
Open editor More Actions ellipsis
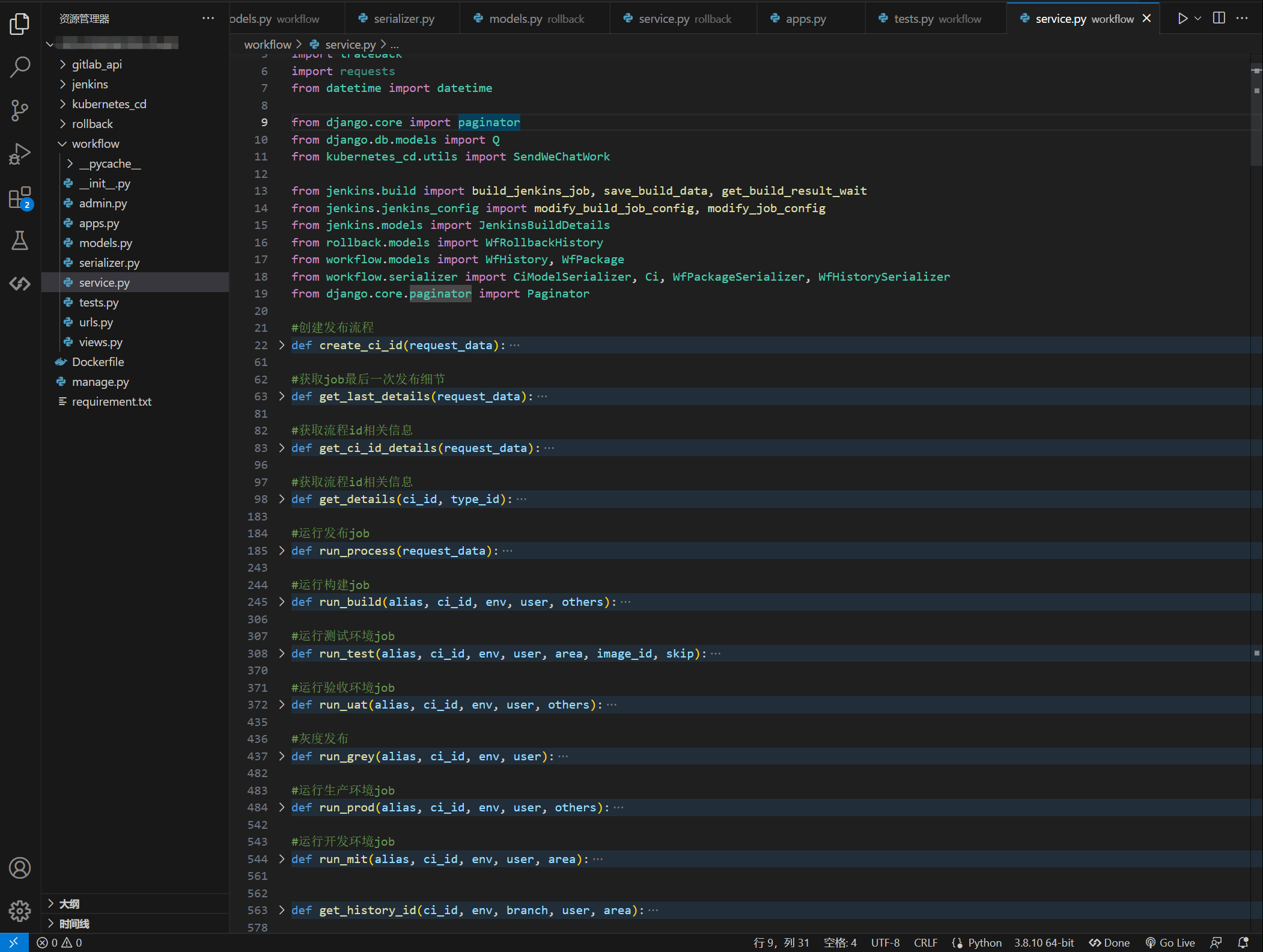(1242, 19)
